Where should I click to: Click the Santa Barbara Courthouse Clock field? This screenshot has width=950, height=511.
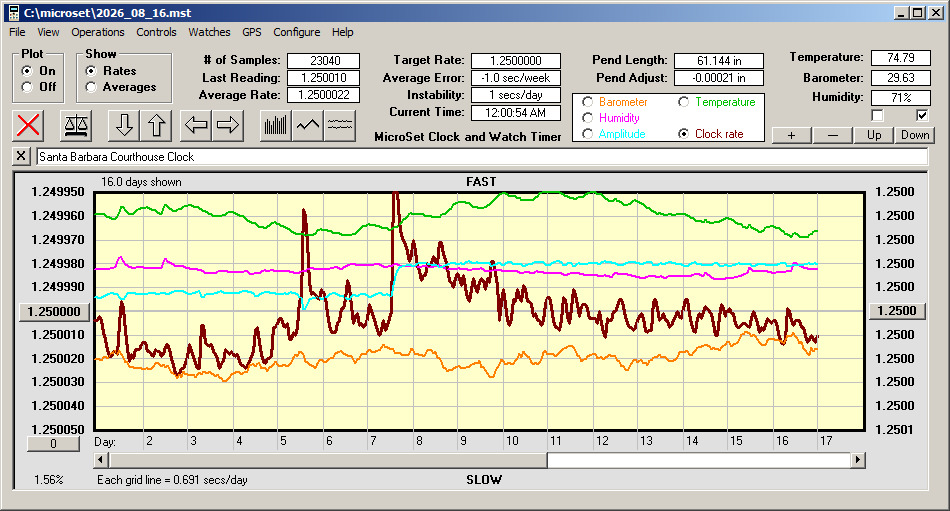(482, 156)
